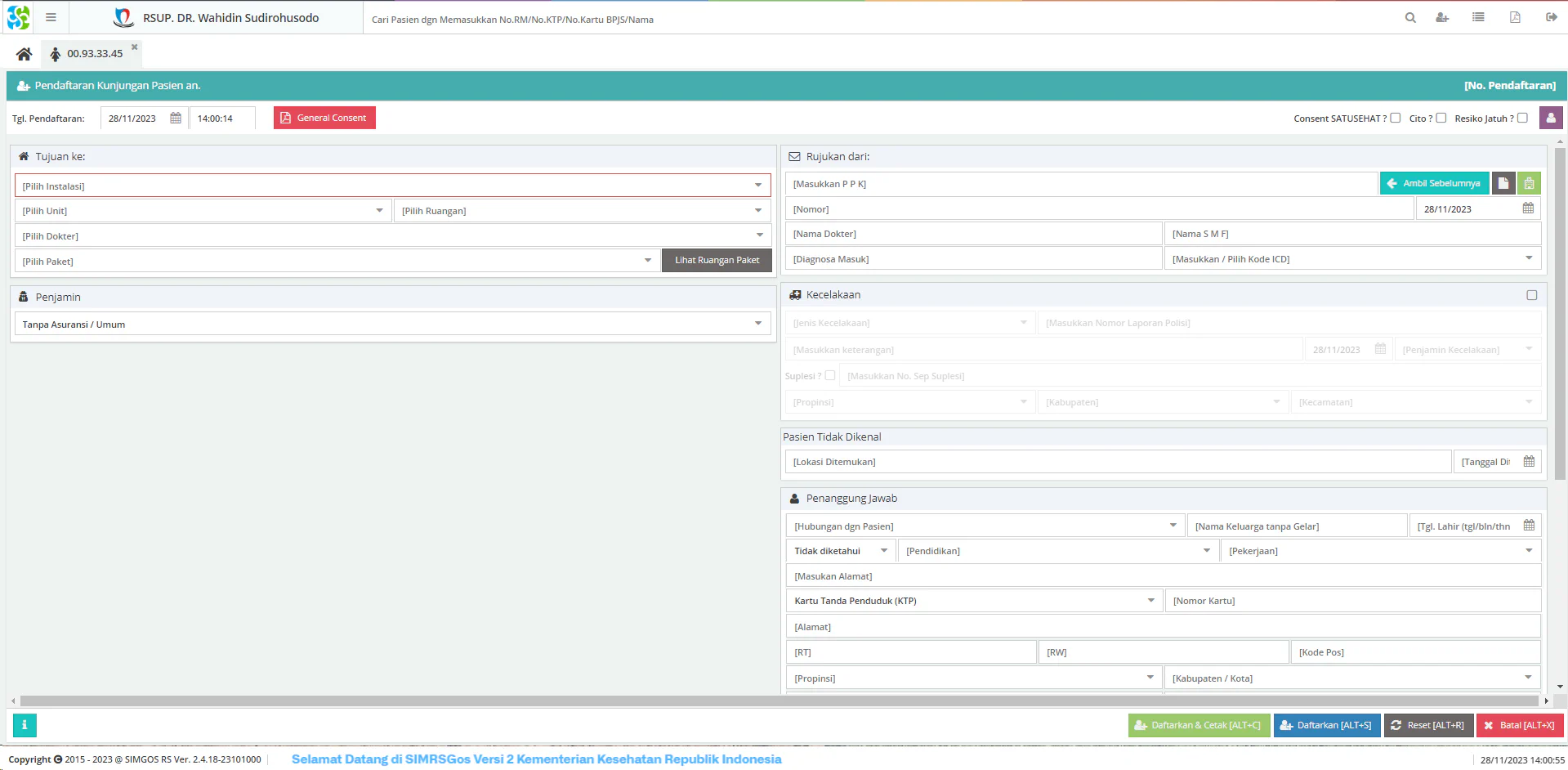This screenshot has width=1568, height=770.
Task: Expand Masukkan / Pilih Kode ICD dropdown
Action: 1529,258
